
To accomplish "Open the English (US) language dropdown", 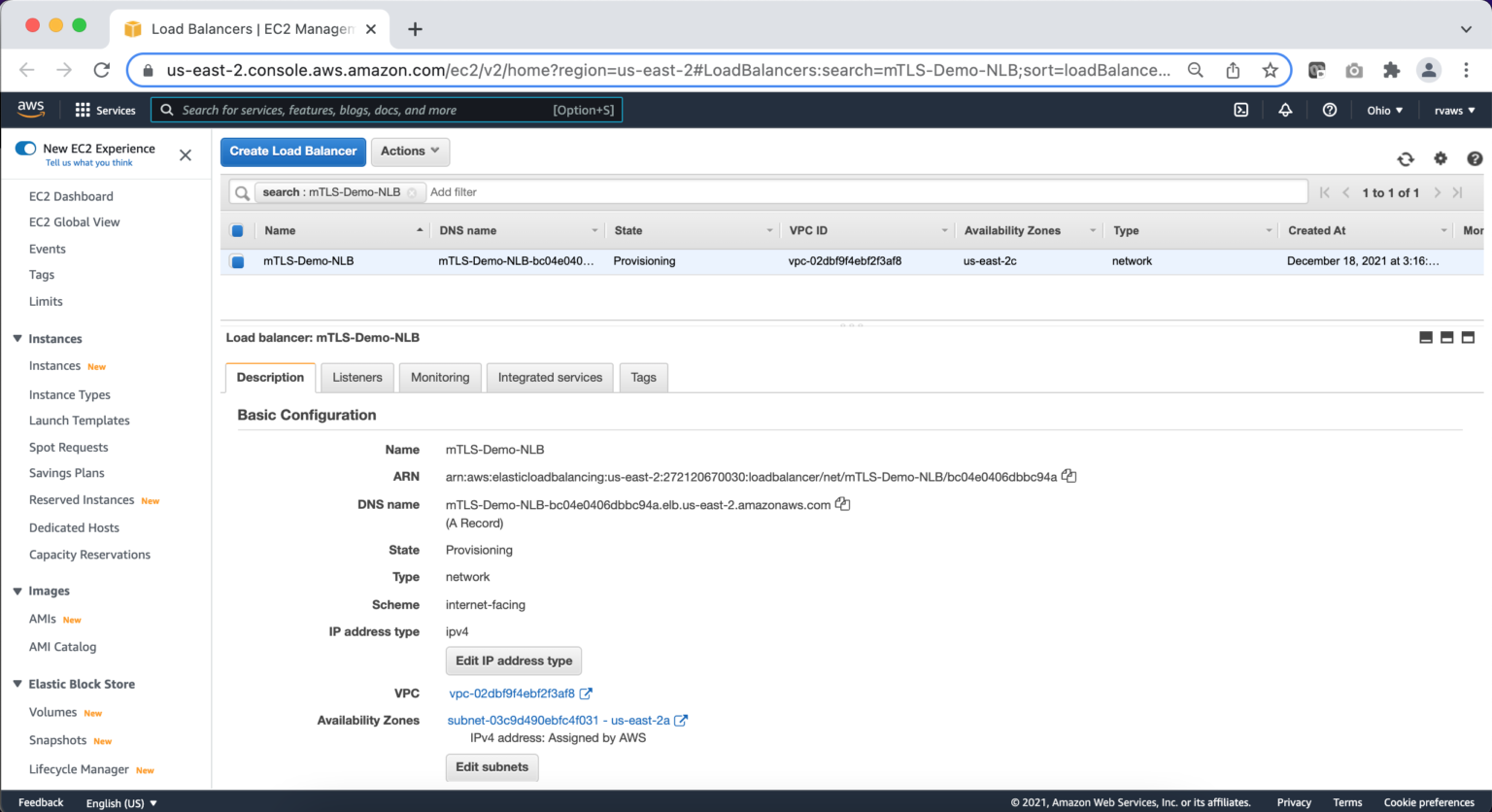I will click(x=121, y=803).
